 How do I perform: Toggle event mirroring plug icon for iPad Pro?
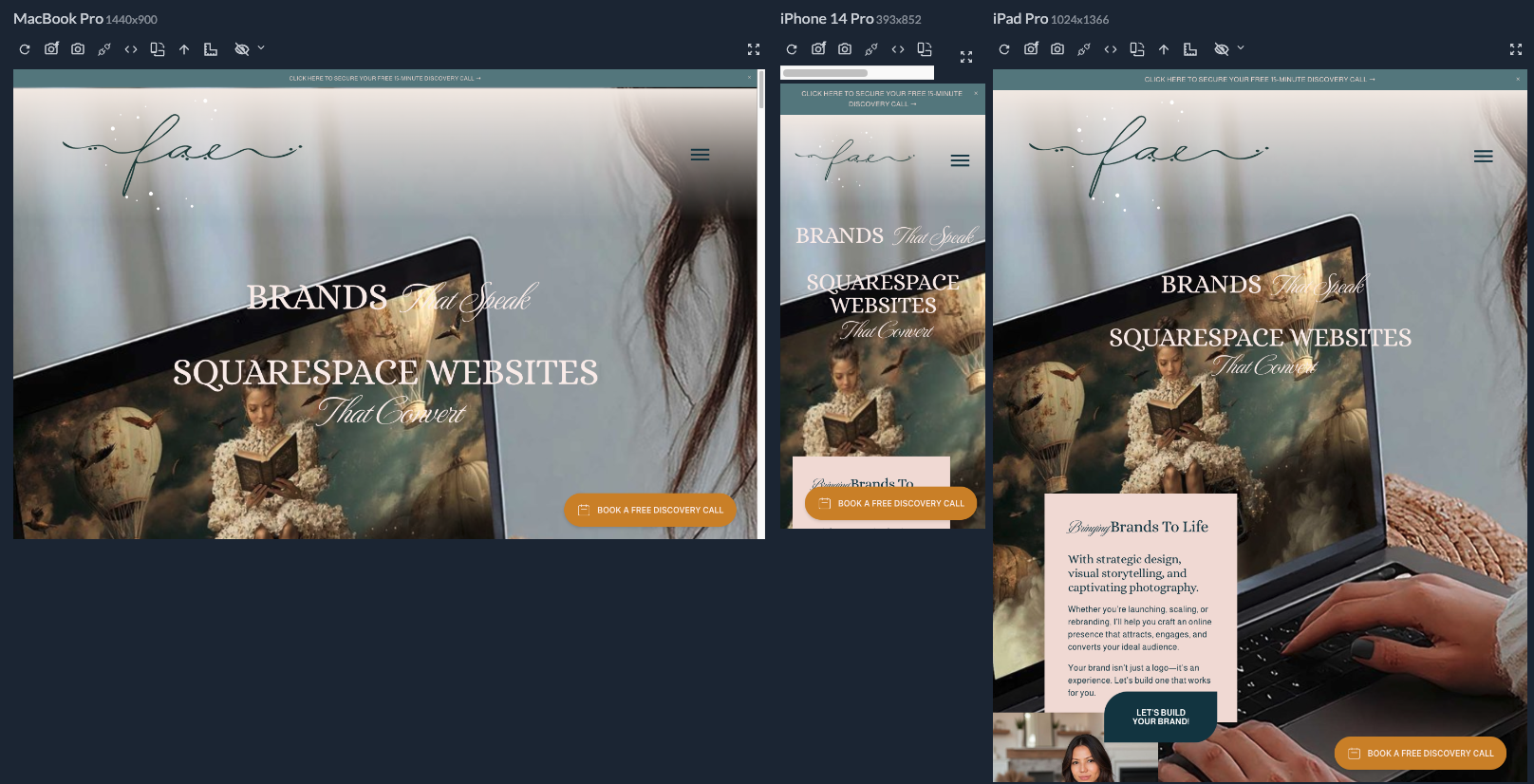pos(1084,49)
